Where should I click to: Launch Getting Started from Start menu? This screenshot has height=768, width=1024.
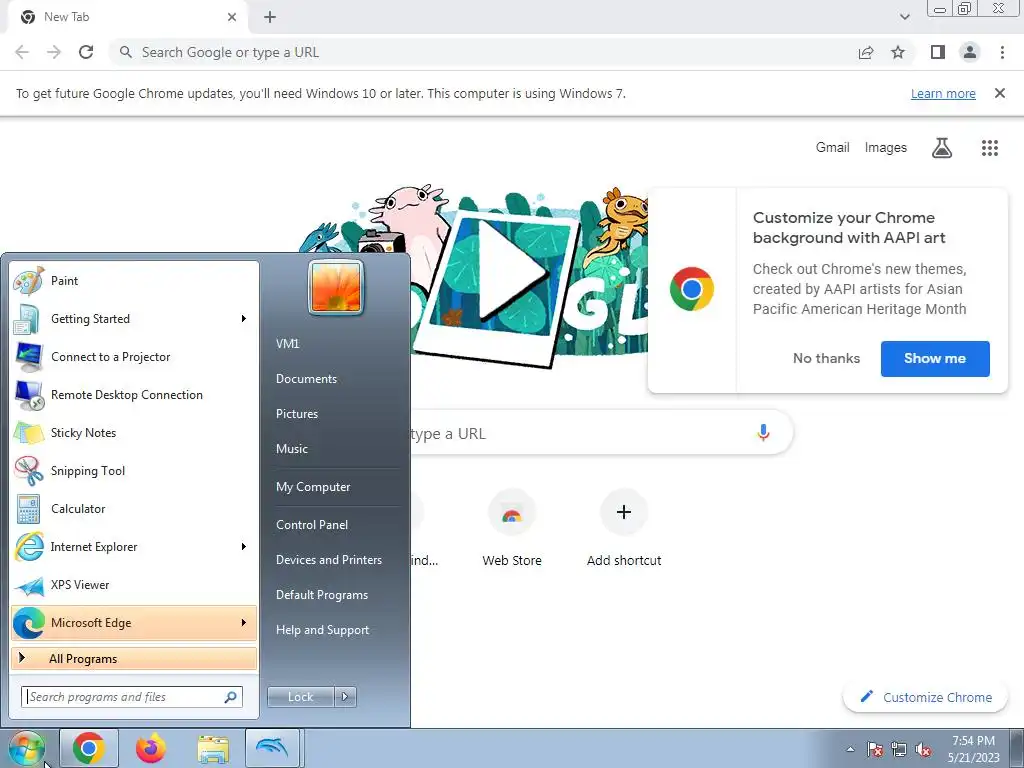[x=134, y=319]
